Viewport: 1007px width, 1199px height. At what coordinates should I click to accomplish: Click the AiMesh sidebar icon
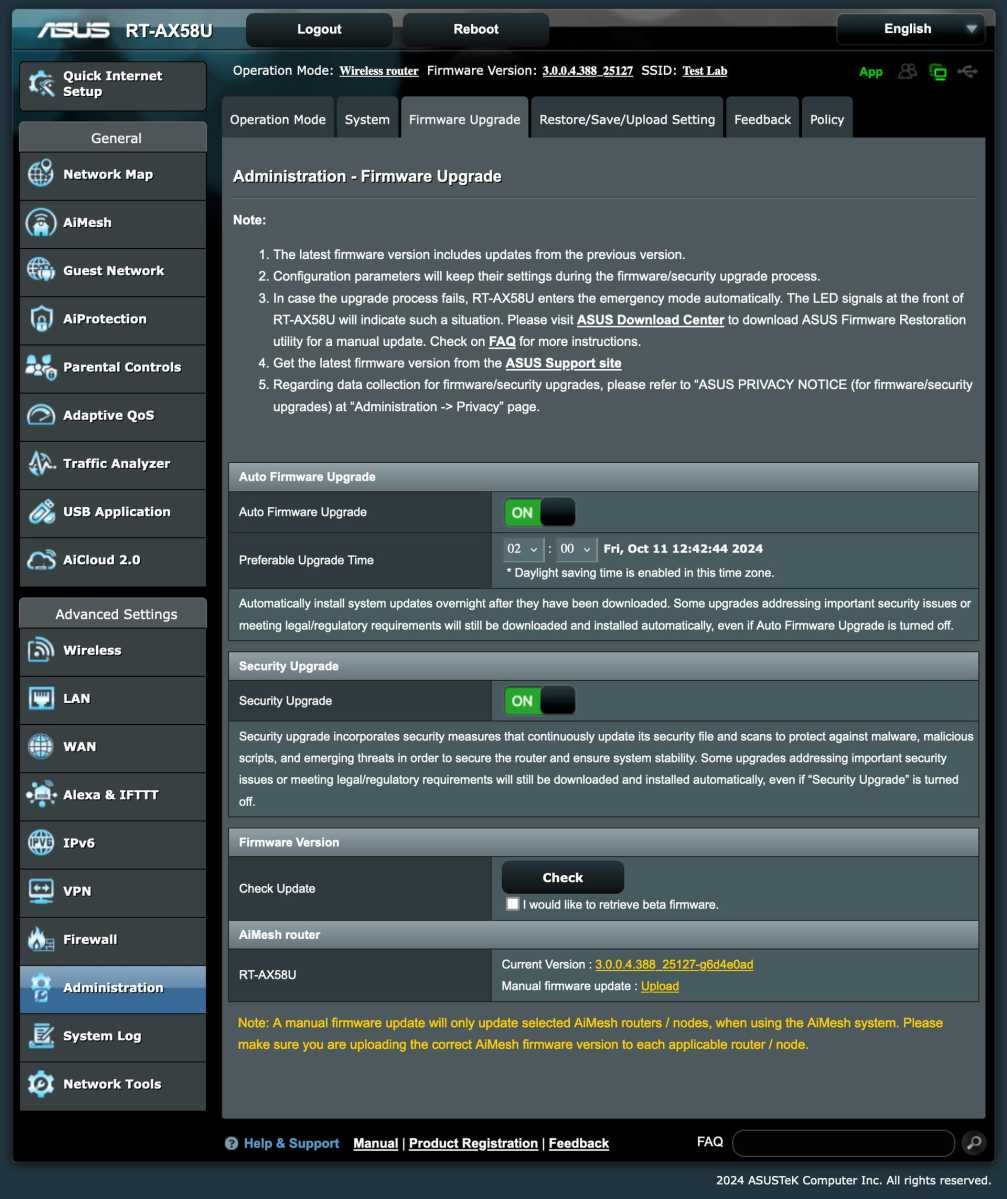coord(41,223)
